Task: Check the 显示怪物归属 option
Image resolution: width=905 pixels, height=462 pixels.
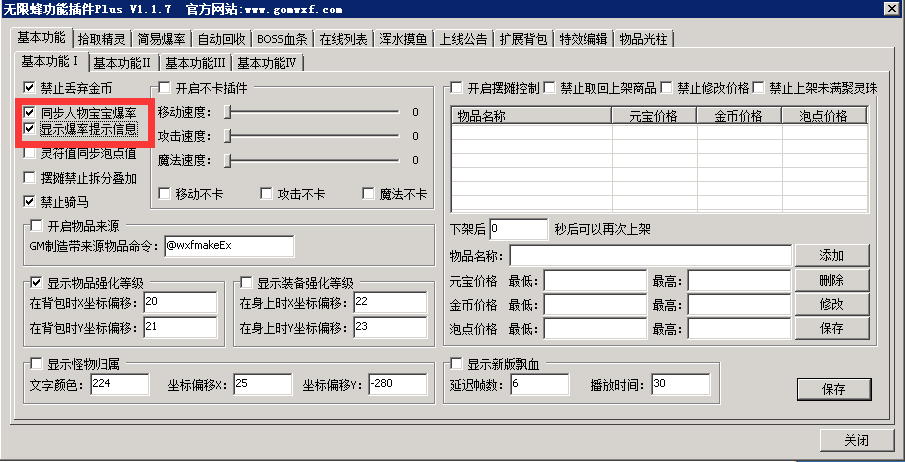Action: click(37, 364)
